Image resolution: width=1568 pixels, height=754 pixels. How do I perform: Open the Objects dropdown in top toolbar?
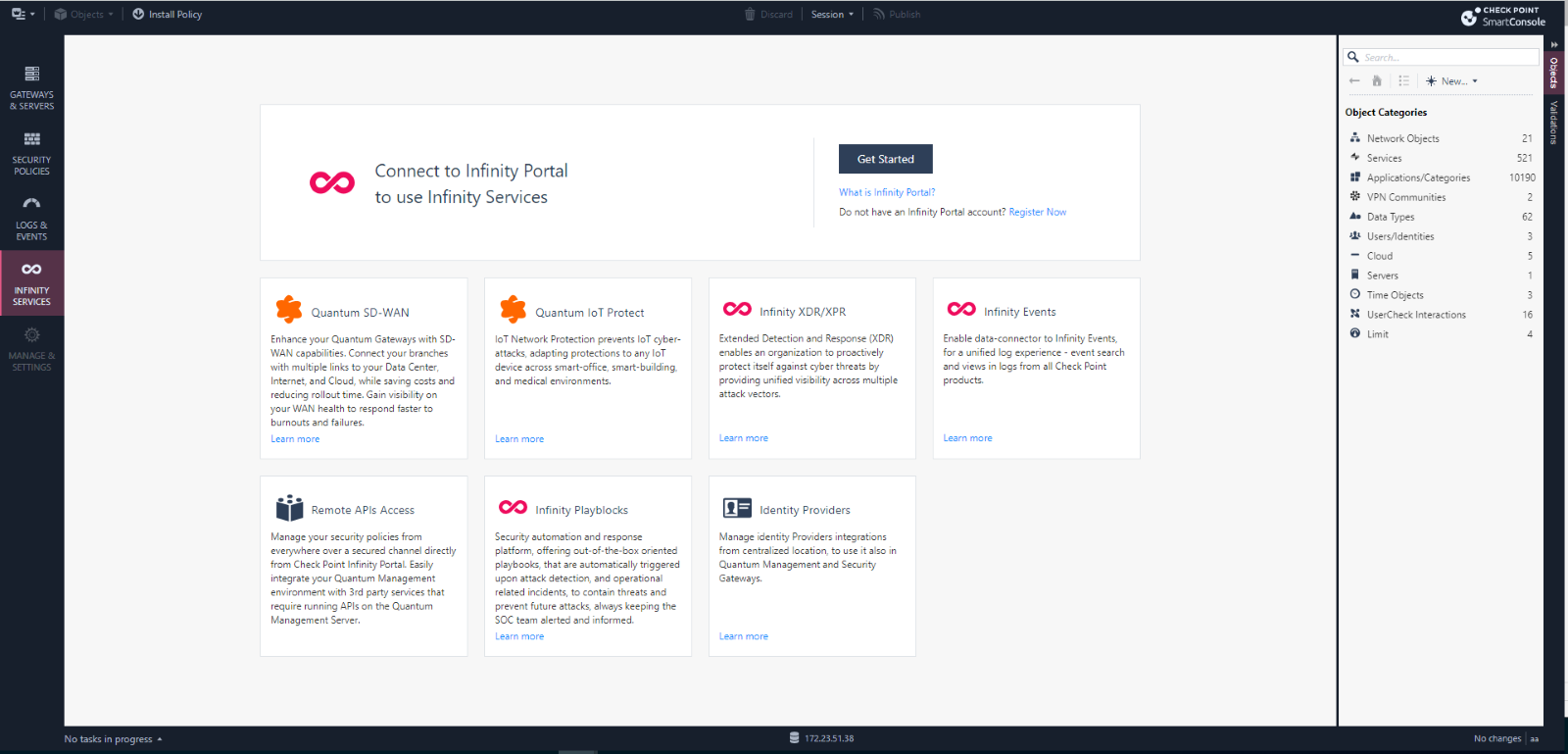click(x=84, y=15)
